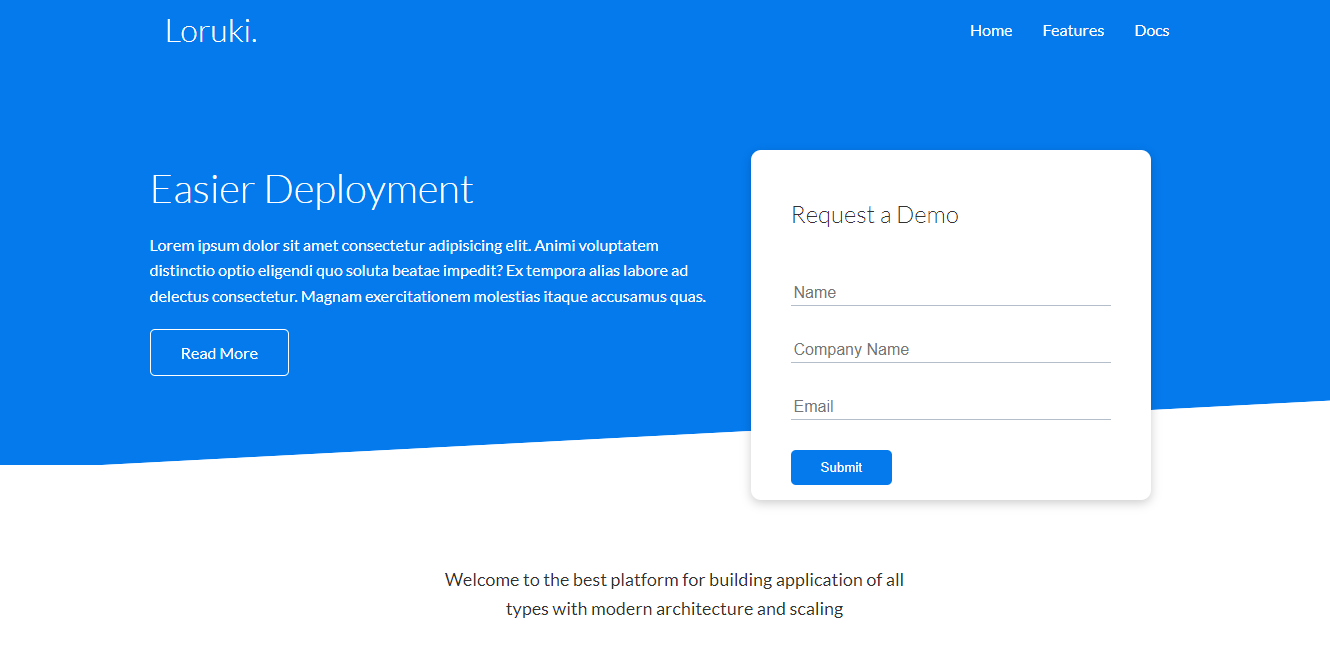Screen dimensions: 1330x653
Task: Click into the Company Name field
Action: pyautogui.click(x=950, y=349)
